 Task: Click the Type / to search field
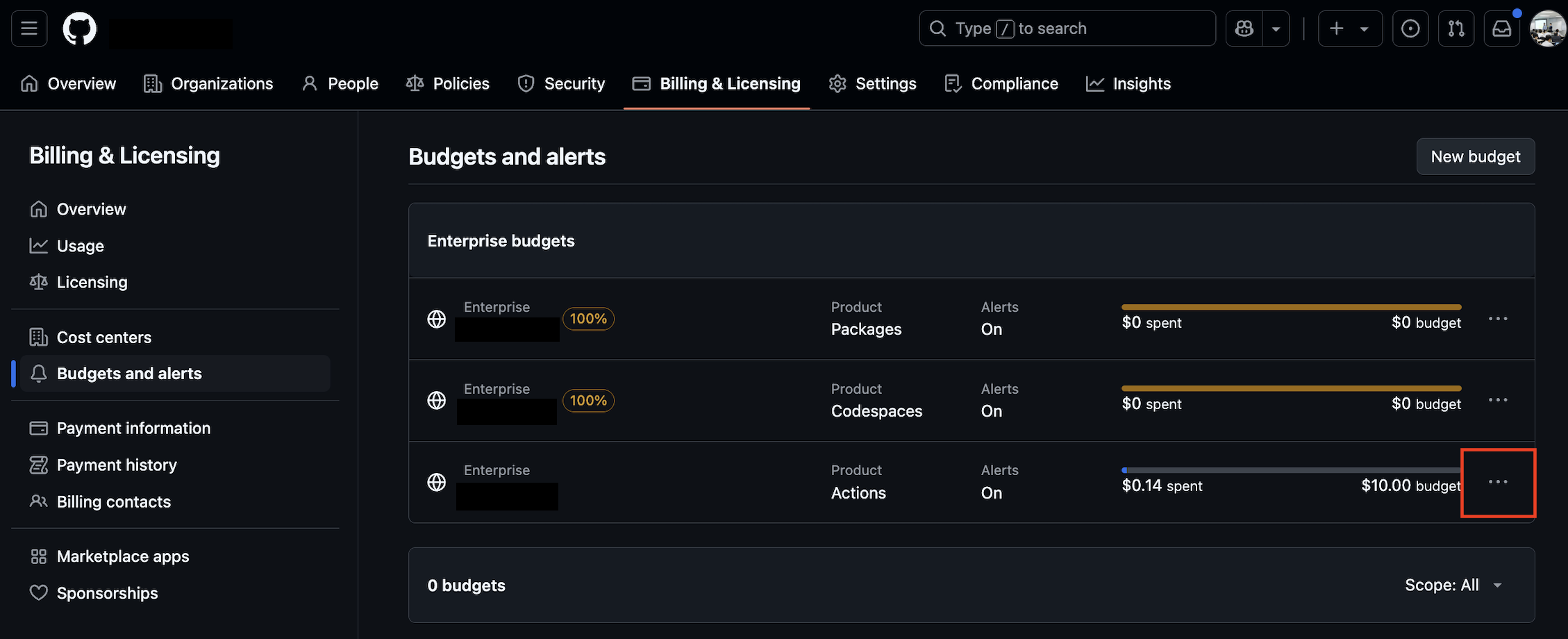click(x=1067, y=28)
